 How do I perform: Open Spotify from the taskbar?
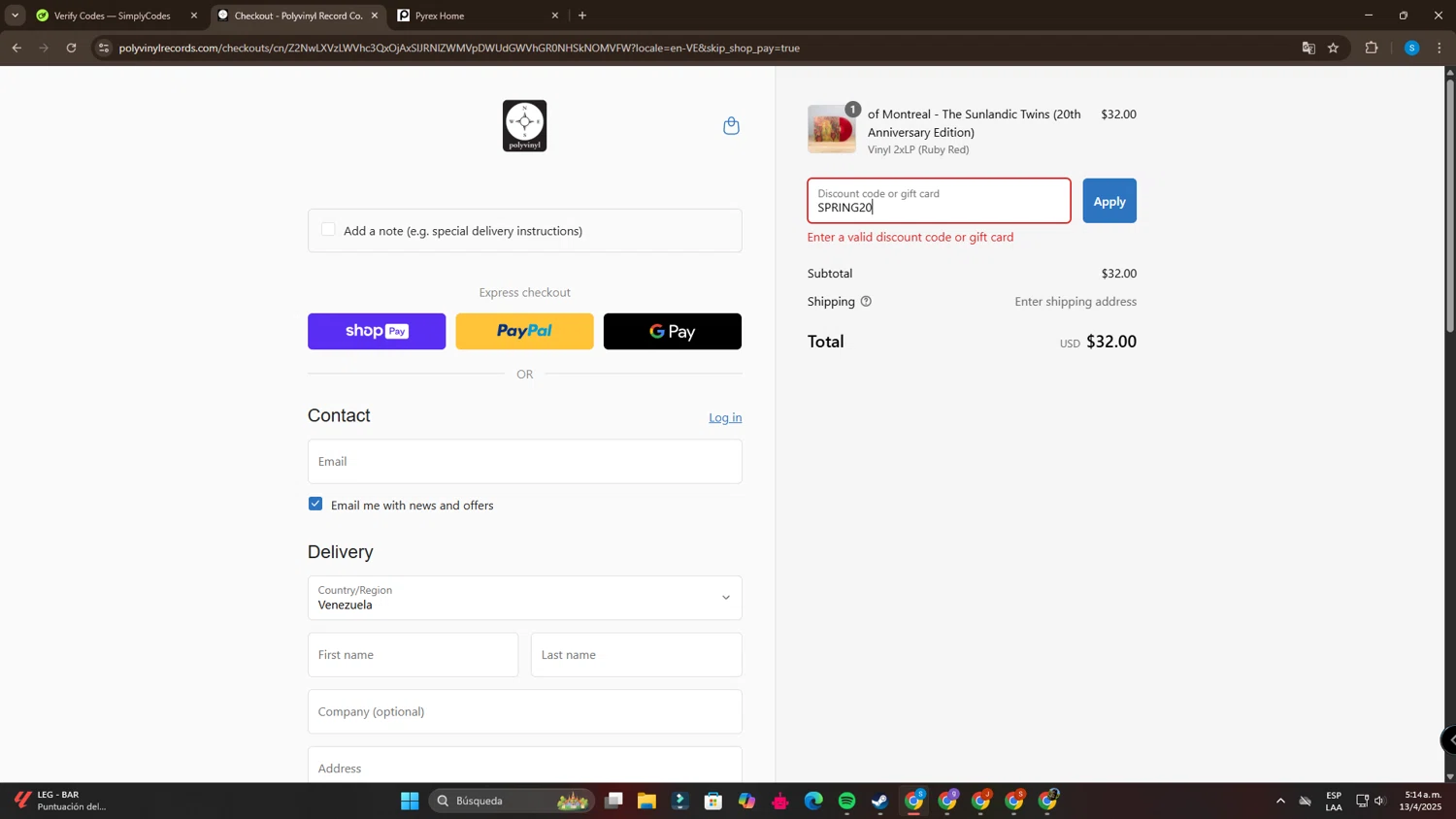846,801
